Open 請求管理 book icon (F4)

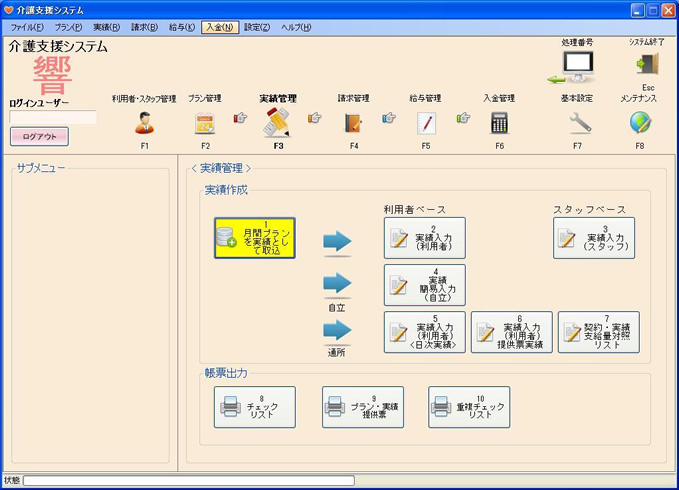pyautogui.click(x=353, y=123)
